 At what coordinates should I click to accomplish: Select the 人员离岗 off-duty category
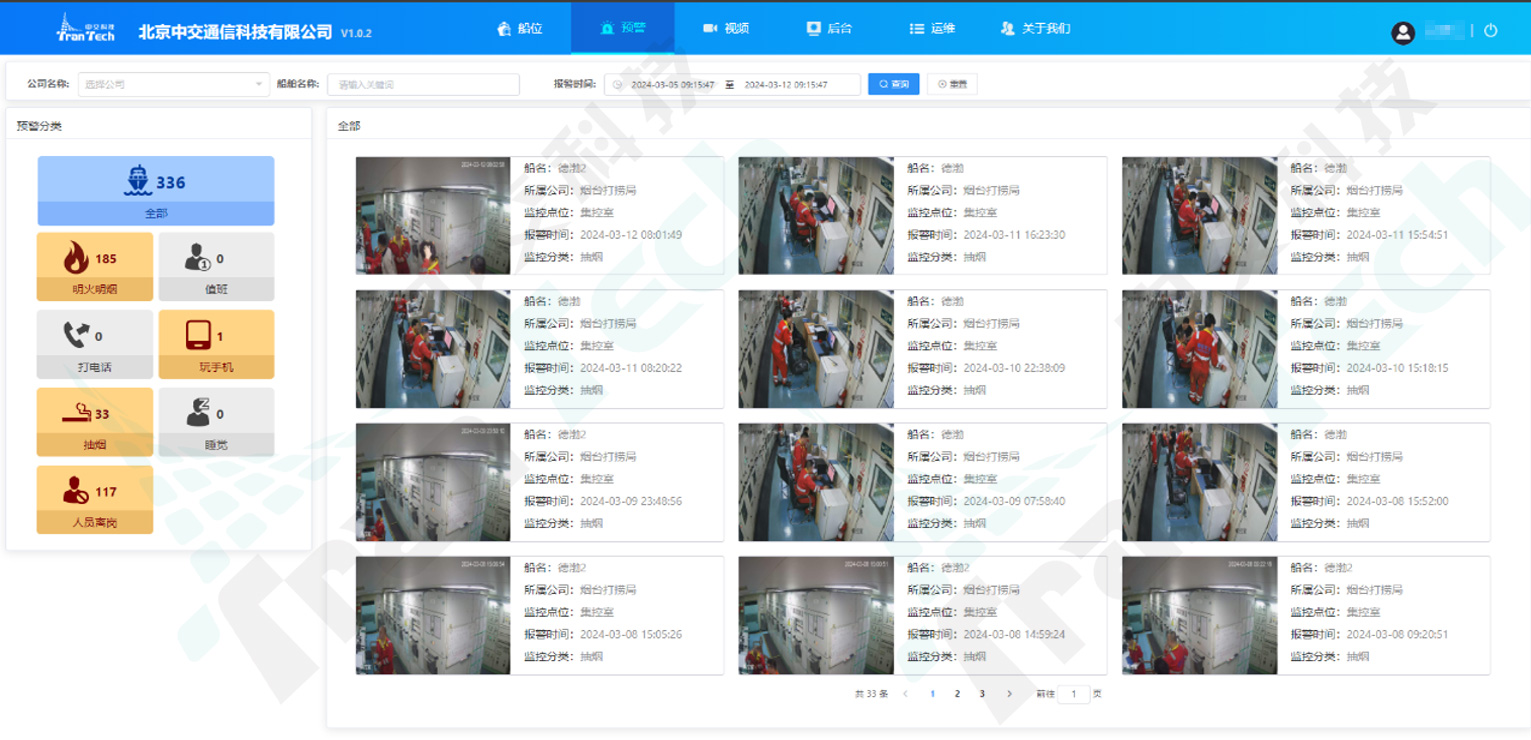95,499
